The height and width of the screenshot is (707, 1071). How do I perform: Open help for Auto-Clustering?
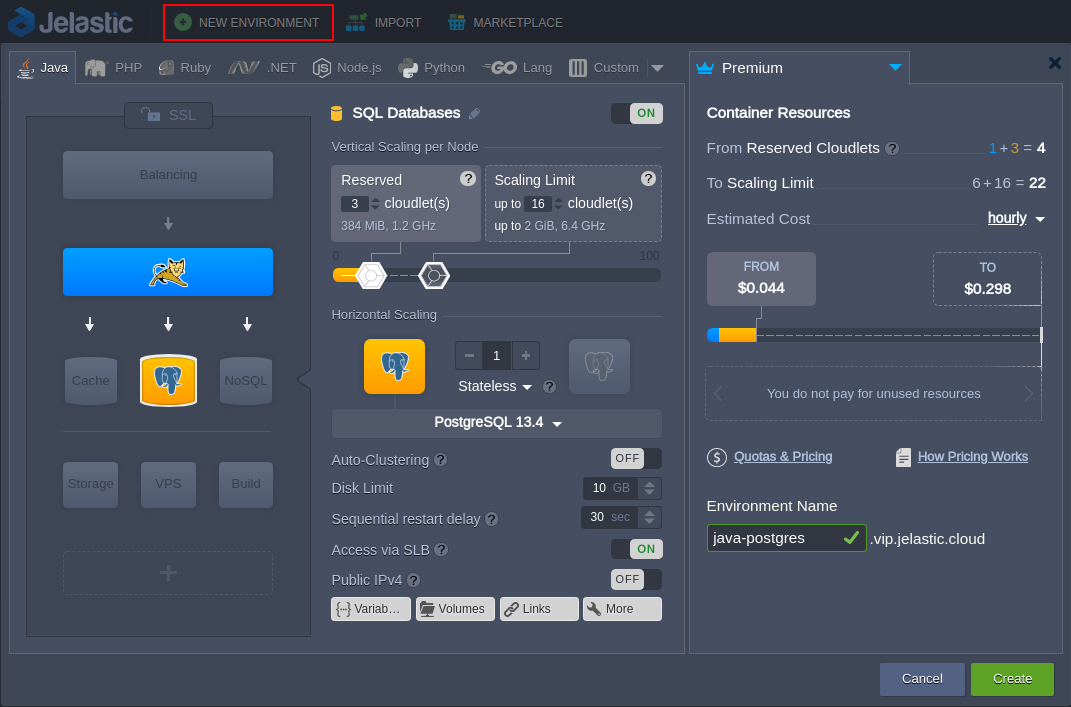click(x=441, y=460)
